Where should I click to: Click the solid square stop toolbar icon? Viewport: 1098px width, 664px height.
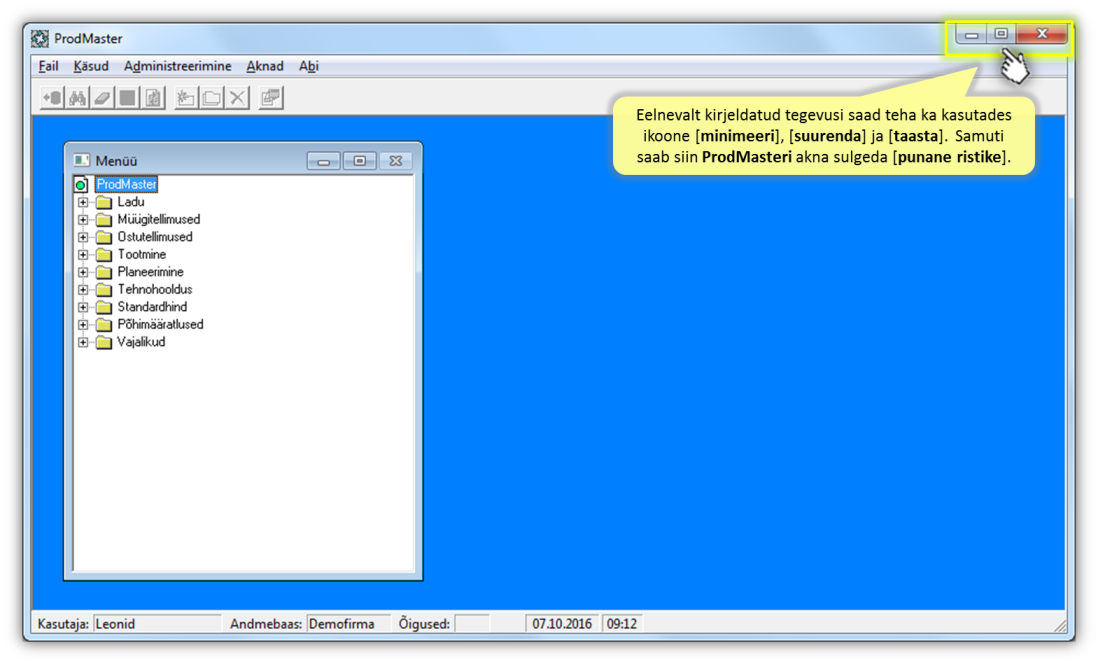click(x=127, y=97)
